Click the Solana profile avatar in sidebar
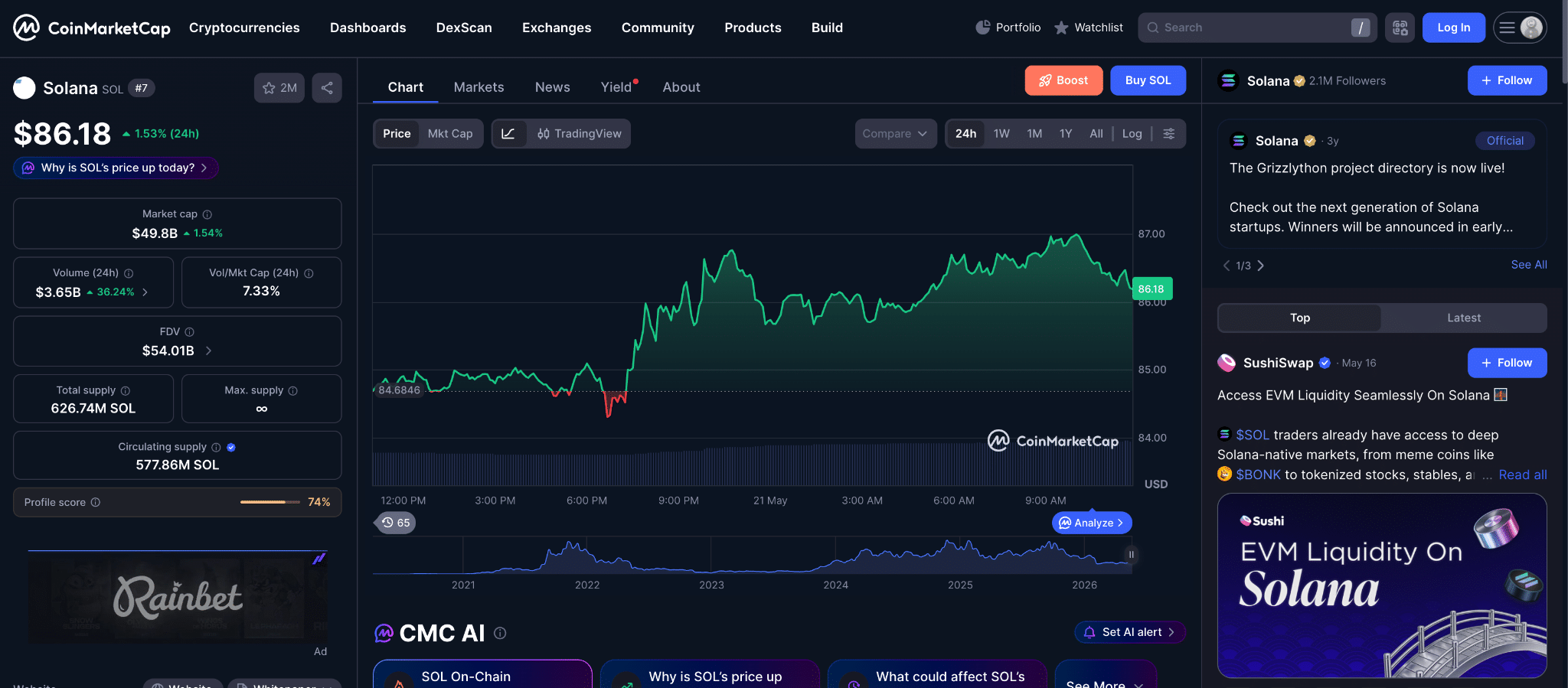The height and width of the screenshot is (688, 1568). tap(1229, 80)
